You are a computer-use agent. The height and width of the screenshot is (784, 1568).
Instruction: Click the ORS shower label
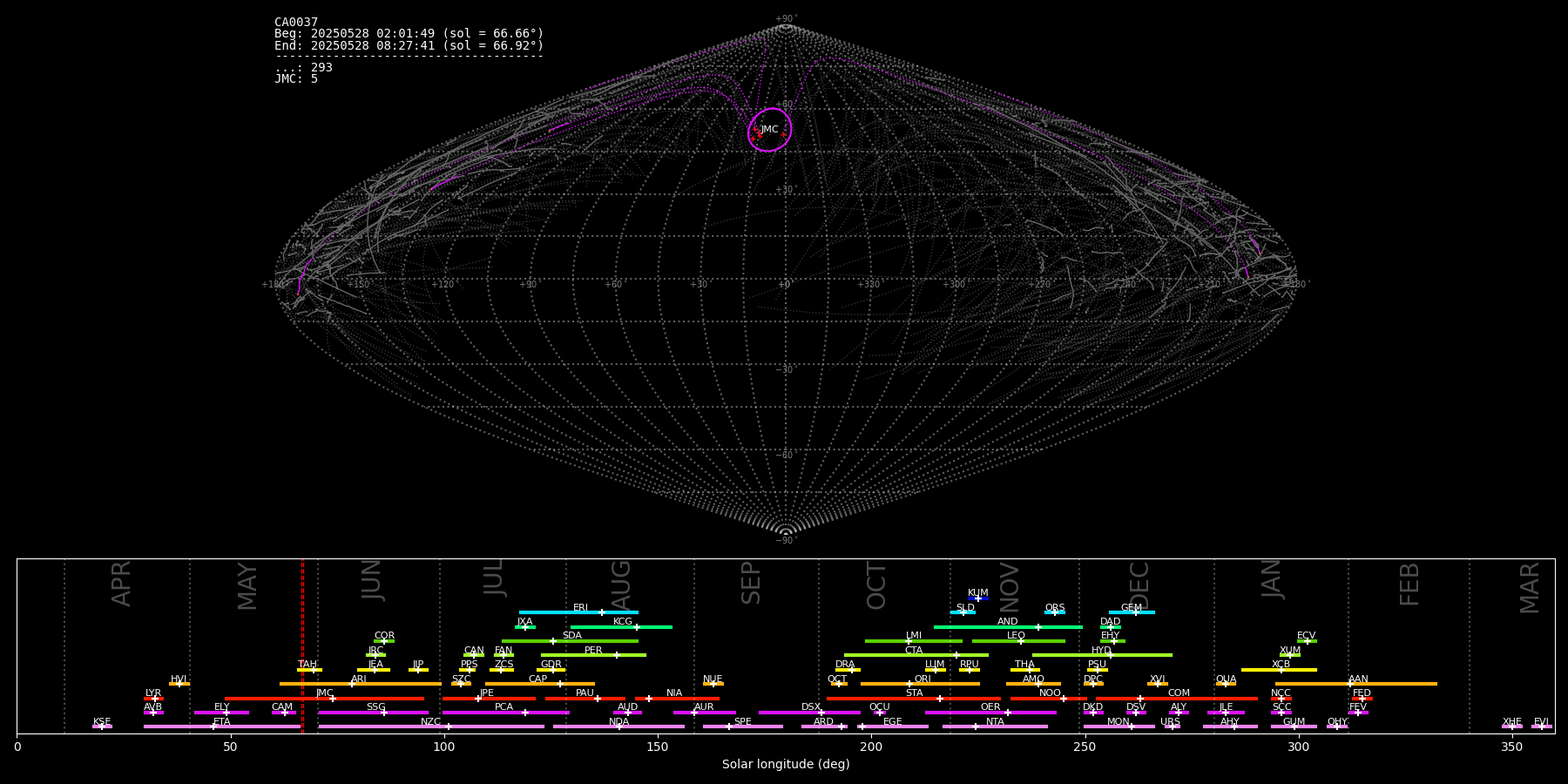click(x=1054, y=608)
